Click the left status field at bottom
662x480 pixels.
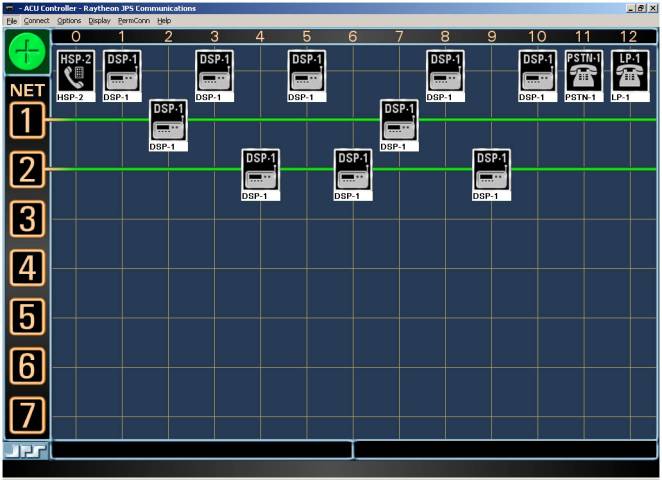point(202,450)
